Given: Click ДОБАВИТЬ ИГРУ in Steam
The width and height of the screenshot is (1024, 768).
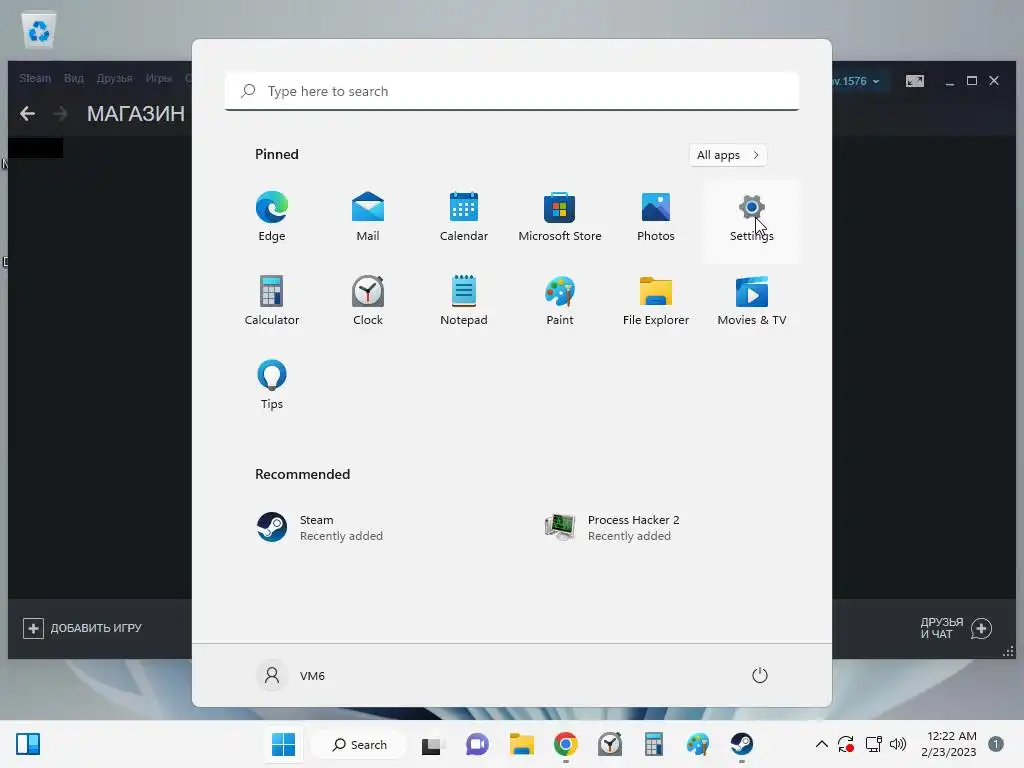Looking at the screenshot, I should [x=82, y=628].
